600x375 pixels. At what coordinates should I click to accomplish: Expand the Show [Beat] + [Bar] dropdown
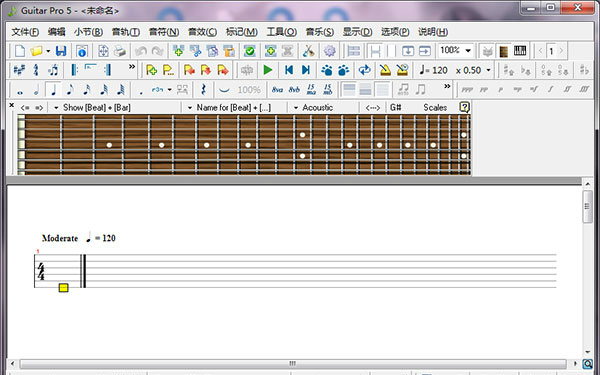[56, 108]
